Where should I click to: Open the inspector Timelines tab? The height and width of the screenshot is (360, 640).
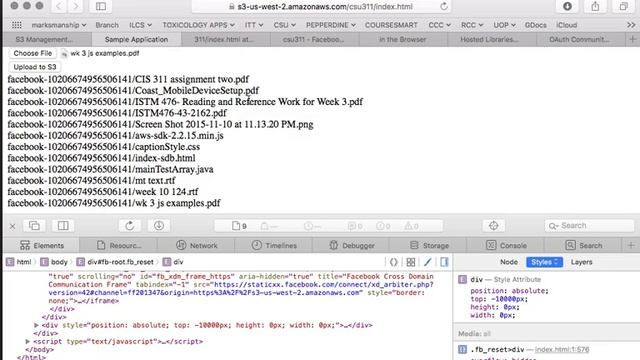274,245
